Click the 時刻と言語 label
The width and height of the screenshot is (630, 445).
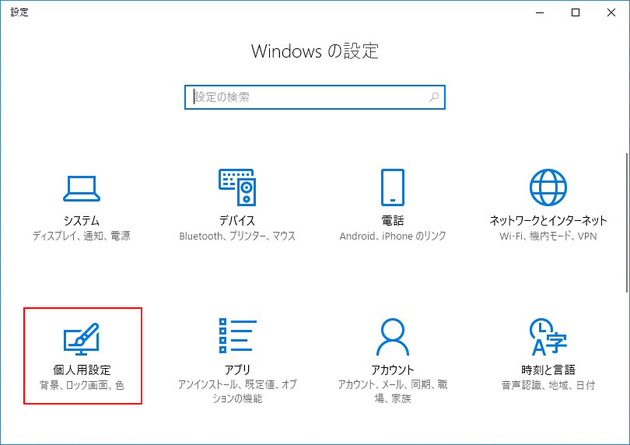[548, 370]
